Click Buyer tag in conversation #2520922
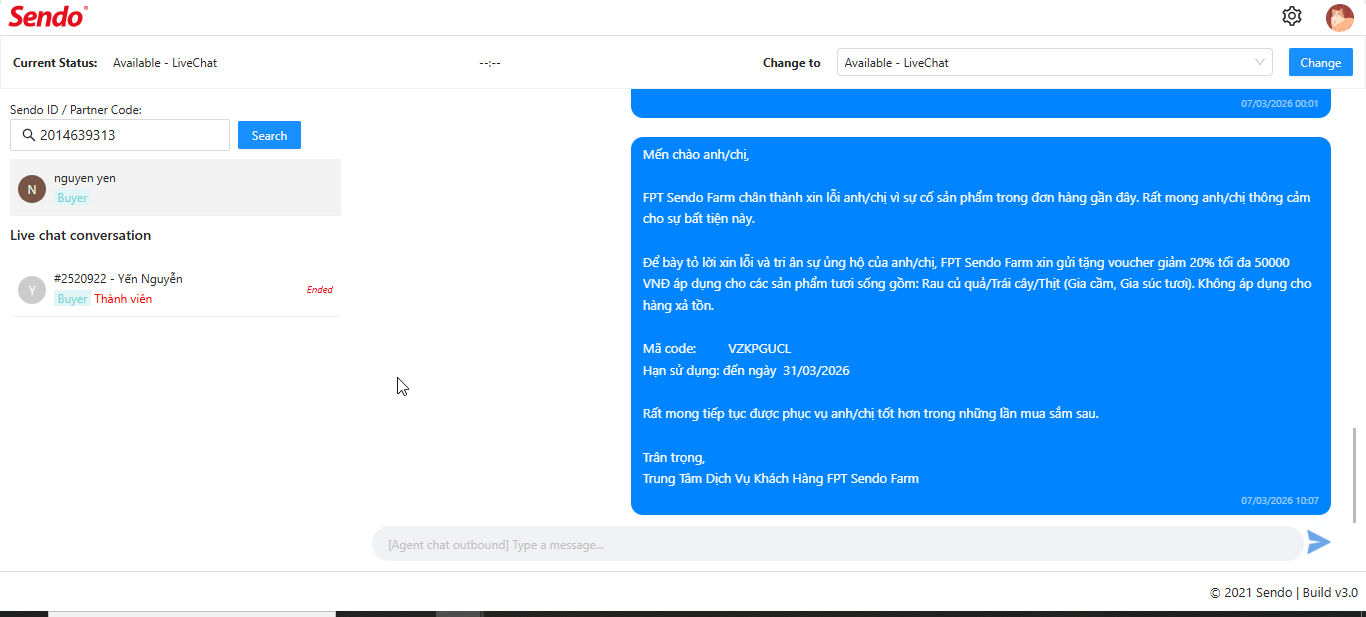Screen dimensions: 1366x617 (x=72, y=299)
